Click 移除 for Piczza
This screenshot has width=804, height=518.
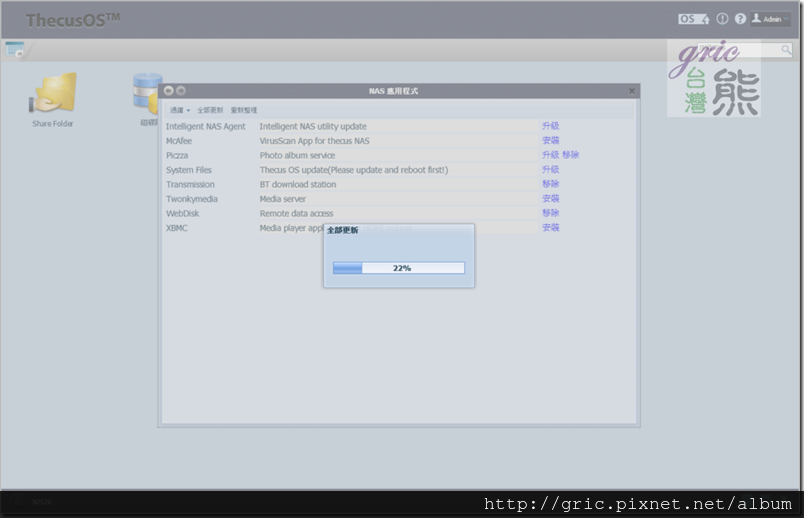point(571,154)
